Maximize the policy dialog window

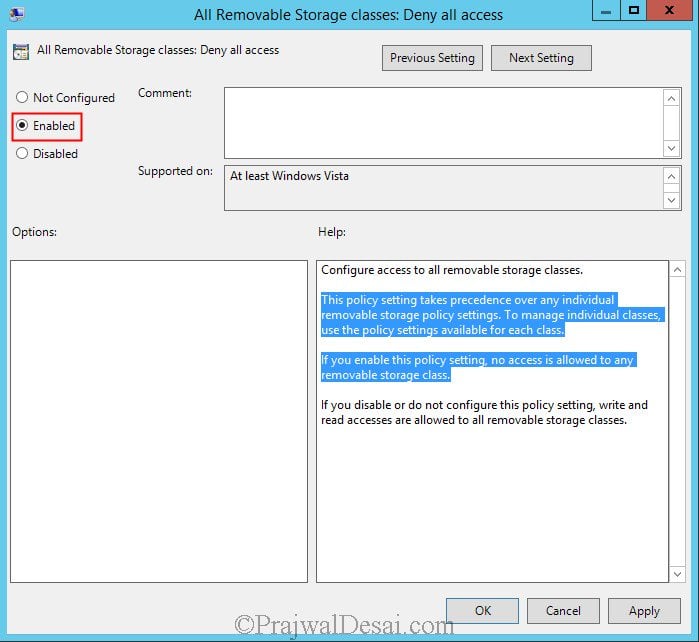(x=633, y=10)
